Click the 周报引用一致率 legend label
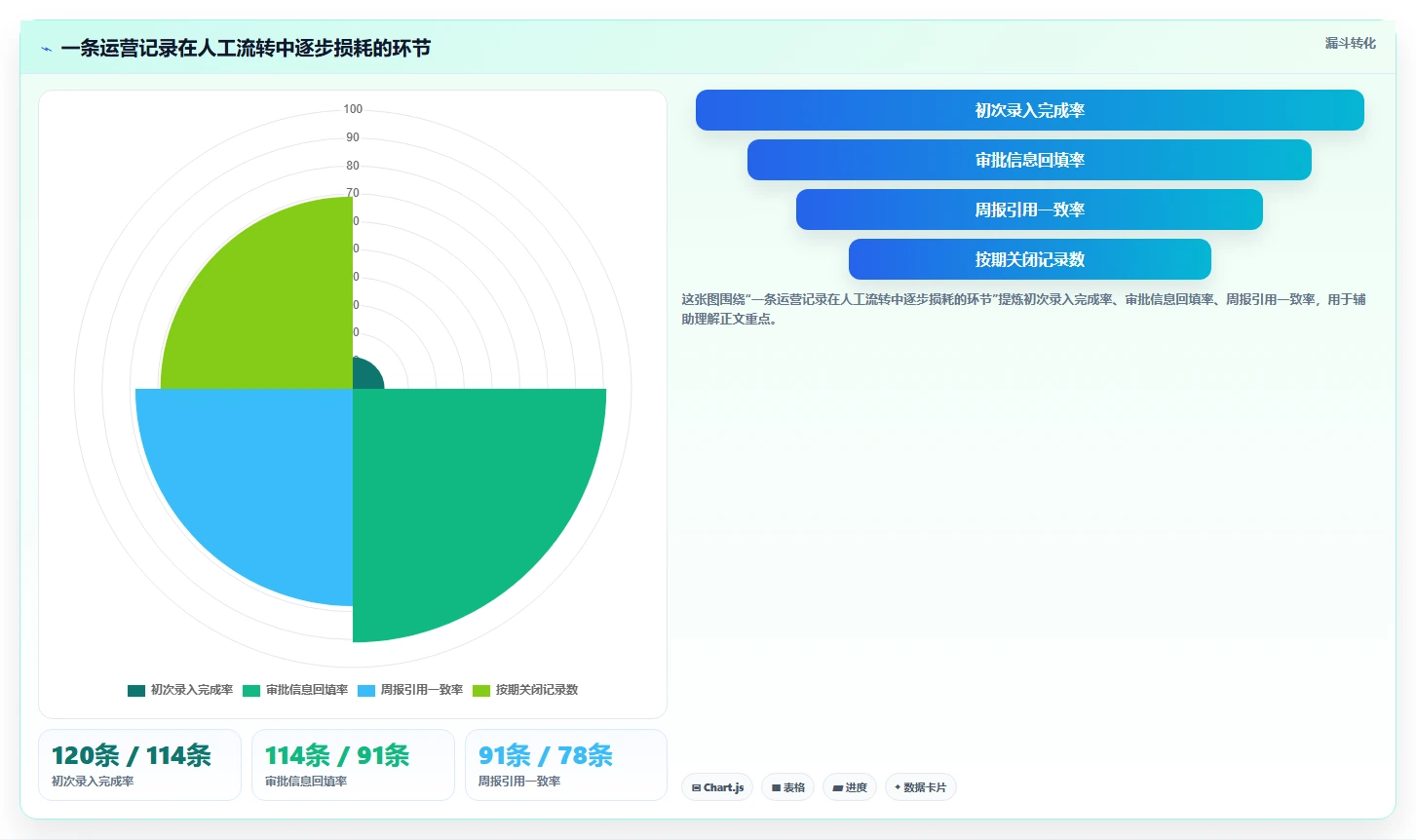Screen dimensions: 1416x840 click(422, 690)
